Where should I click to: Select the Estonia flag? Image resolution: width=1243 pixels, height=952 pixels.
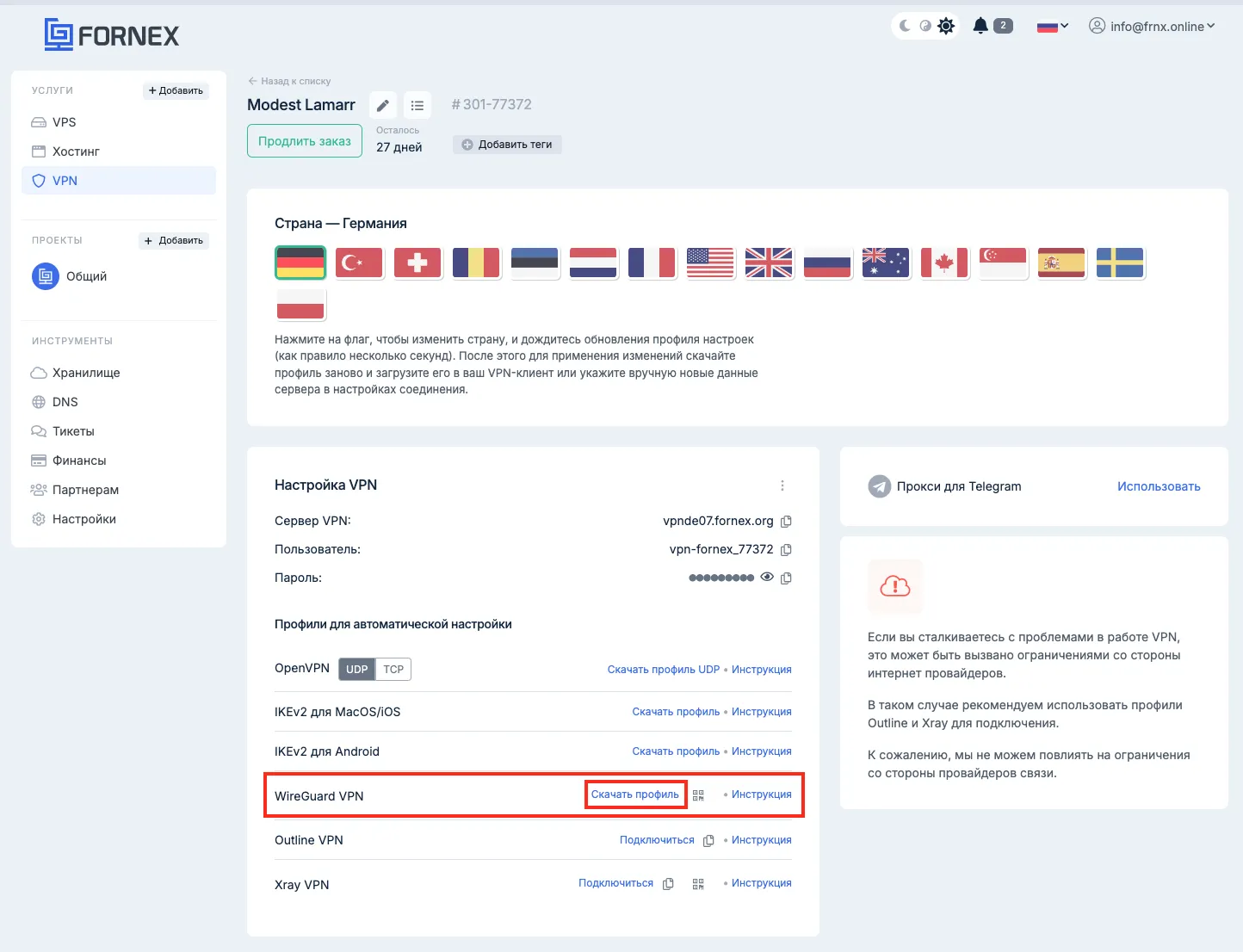[535, 263]
